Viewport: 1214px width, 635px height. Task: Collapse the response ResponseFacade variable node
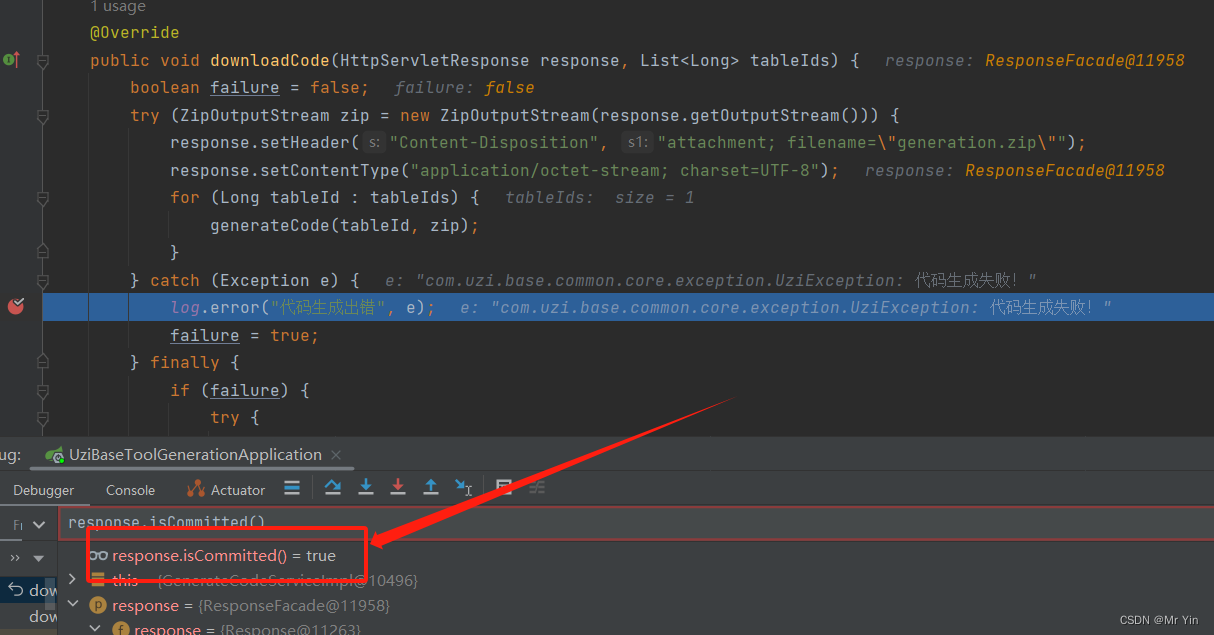click(x=72, y=604)
